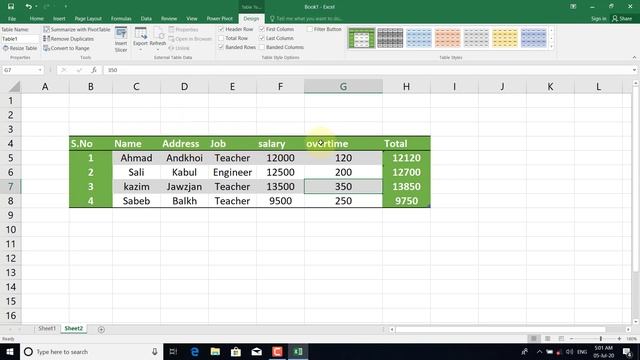Image resolution: width=640 pixels, height=360 pixels.
Task: Click the Export table icon
Action: point(140,38)
